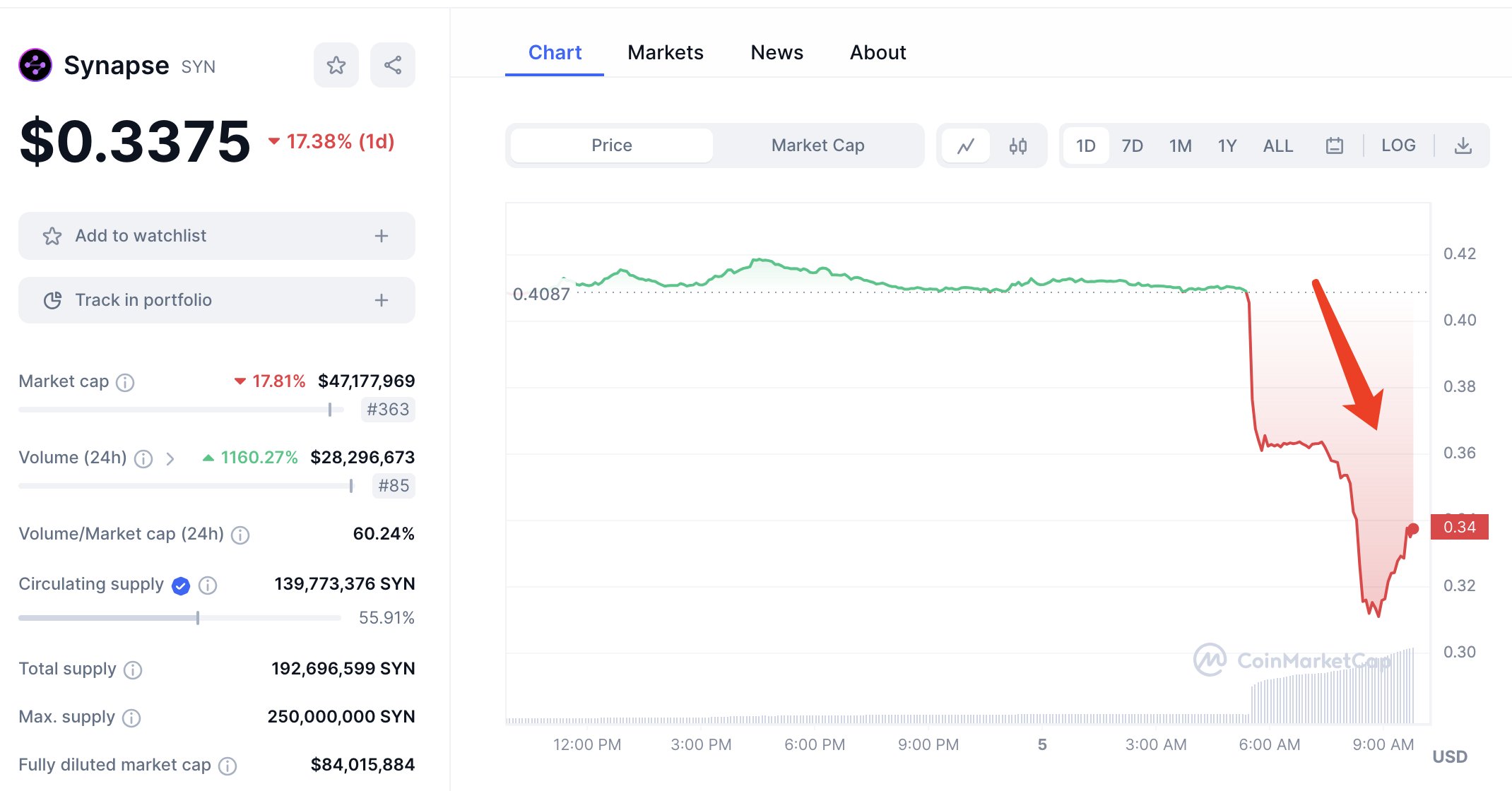The height and width of the screenshot is (791, 1512).
Task: Select the Price chart toggle
Action: [612, 145]
